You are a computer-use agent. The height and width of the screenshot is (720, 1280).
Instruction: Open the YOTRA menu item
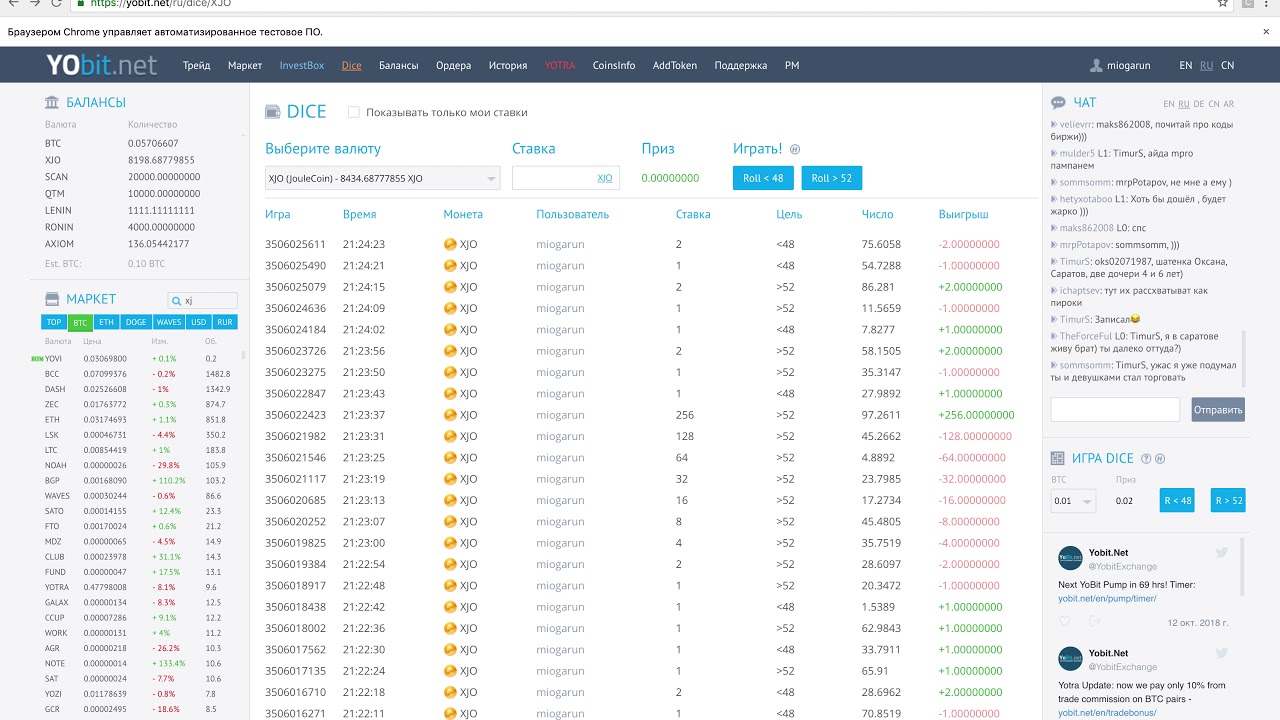[560, 66]
